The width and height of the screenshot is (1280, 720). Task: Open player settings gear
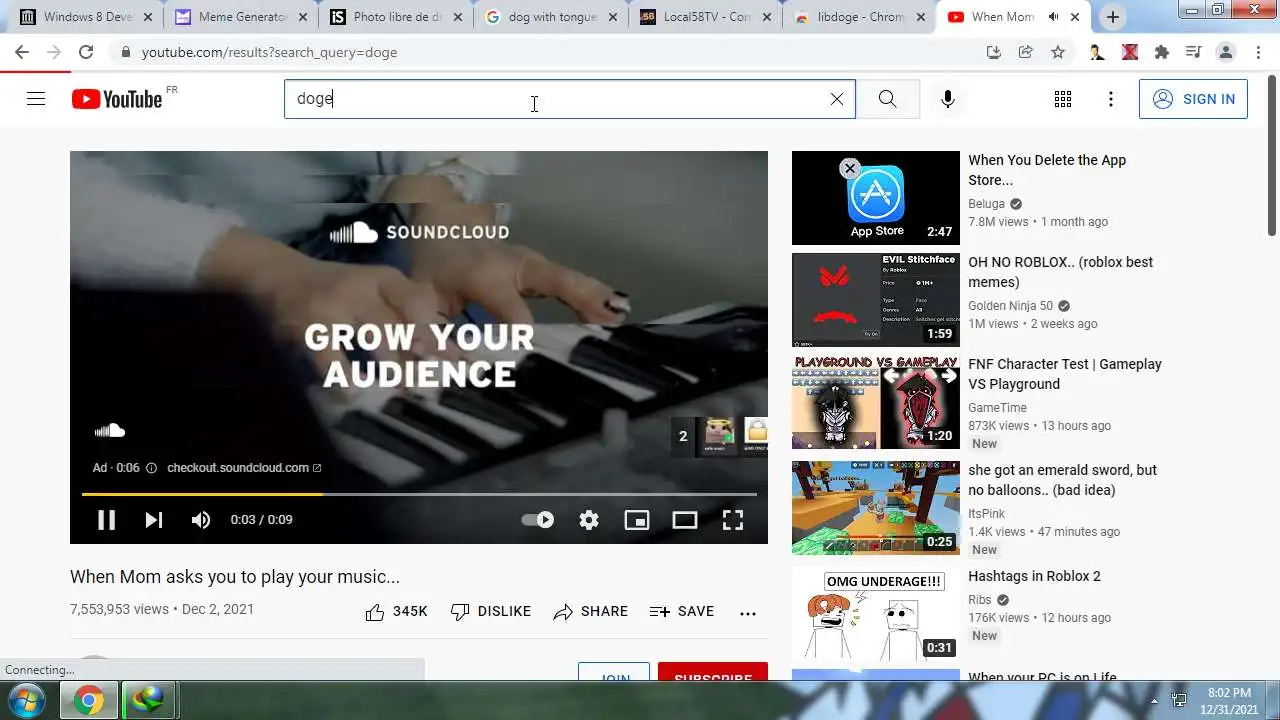589,520
